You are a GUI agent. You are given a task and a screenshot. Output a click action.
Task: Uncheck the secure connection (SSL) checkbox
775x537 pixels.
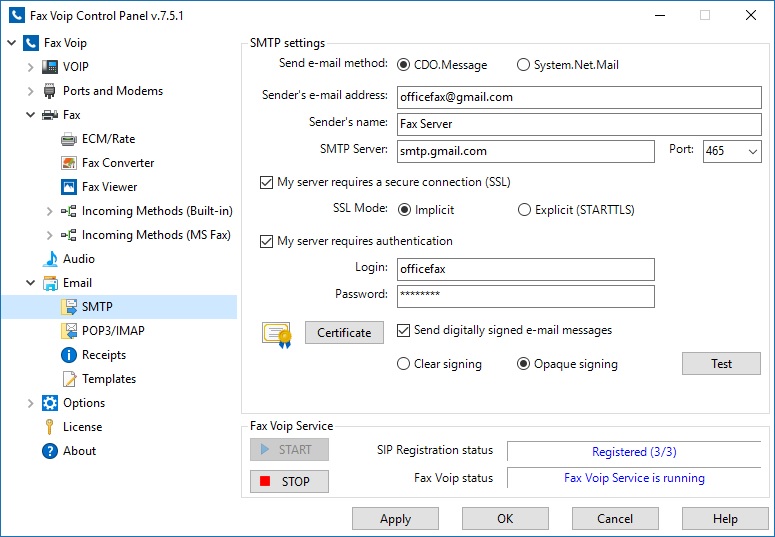point(266,183)
